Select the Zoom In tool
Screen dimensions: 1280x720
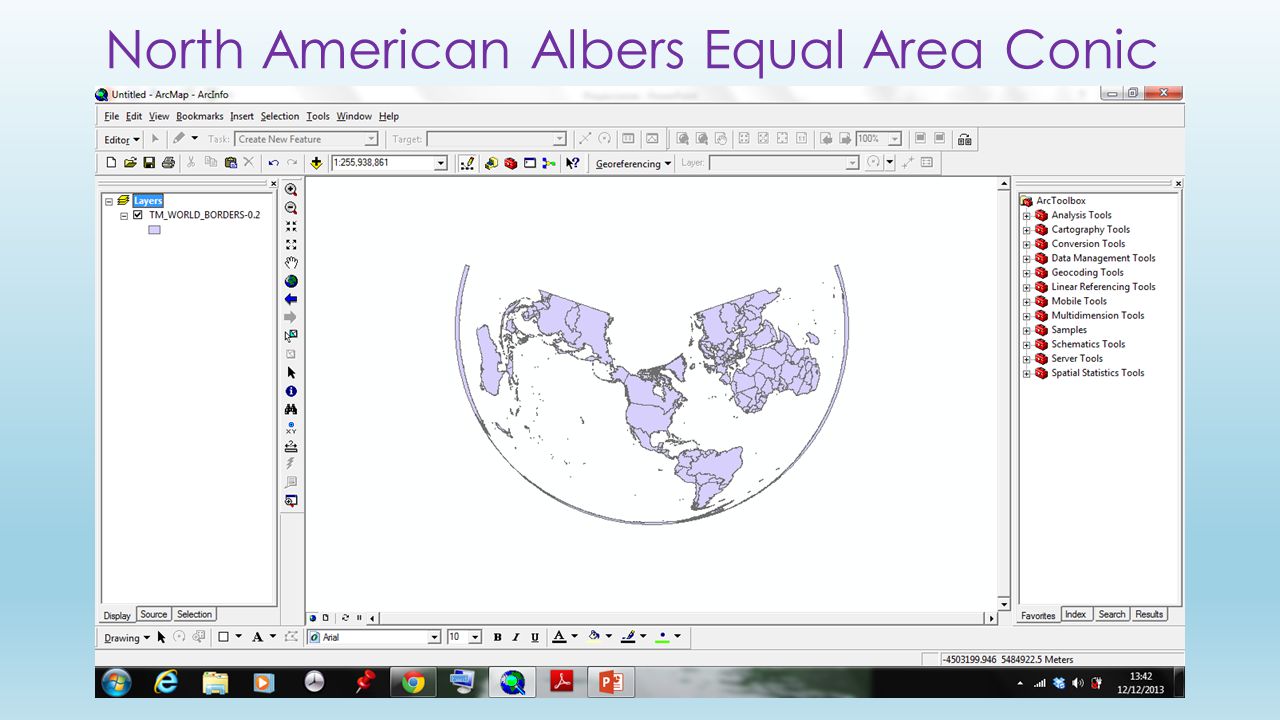point(291,189)
